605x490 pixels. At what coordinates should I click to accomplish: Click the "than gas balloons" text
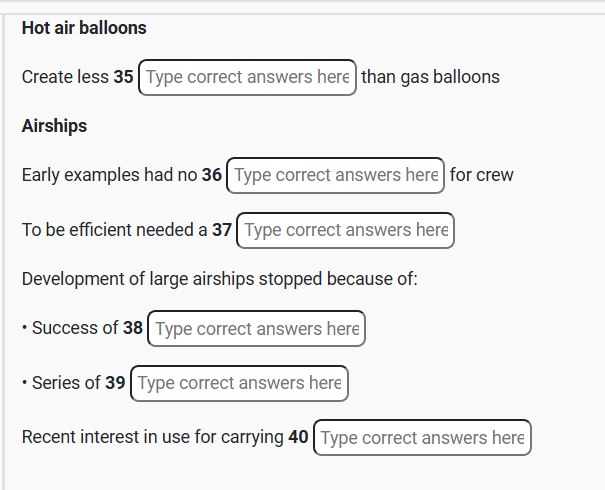point(430,77)
